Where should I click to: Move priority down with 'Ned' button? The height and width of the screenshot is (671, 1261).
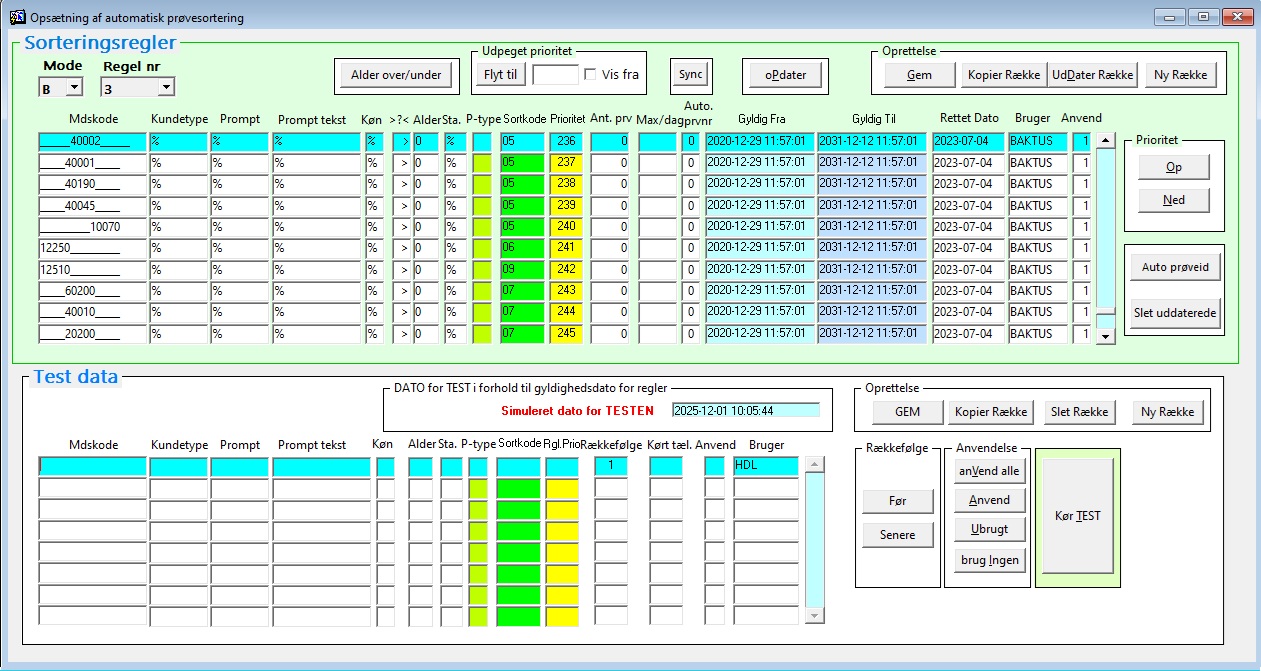(x=1173, y=200)
